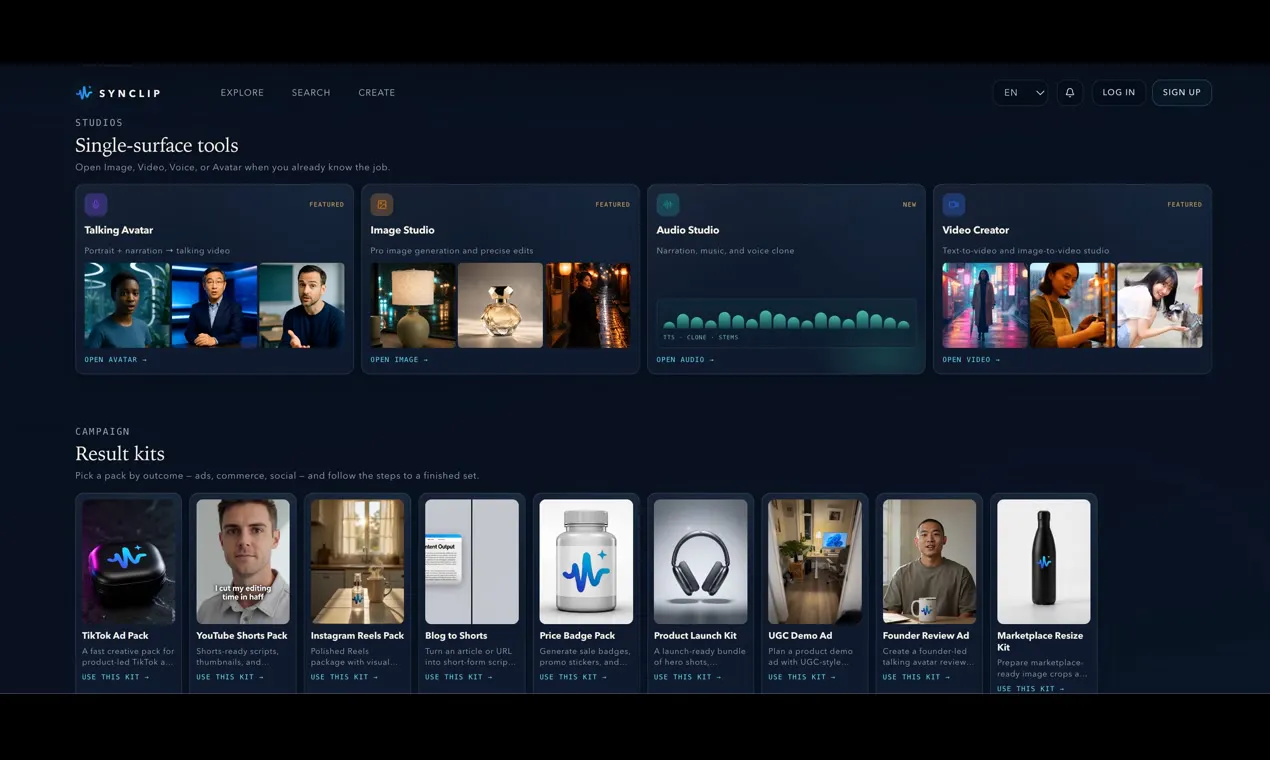
Task: Use the YouTube Shorts Pack kit link
Action: (230, 677)
